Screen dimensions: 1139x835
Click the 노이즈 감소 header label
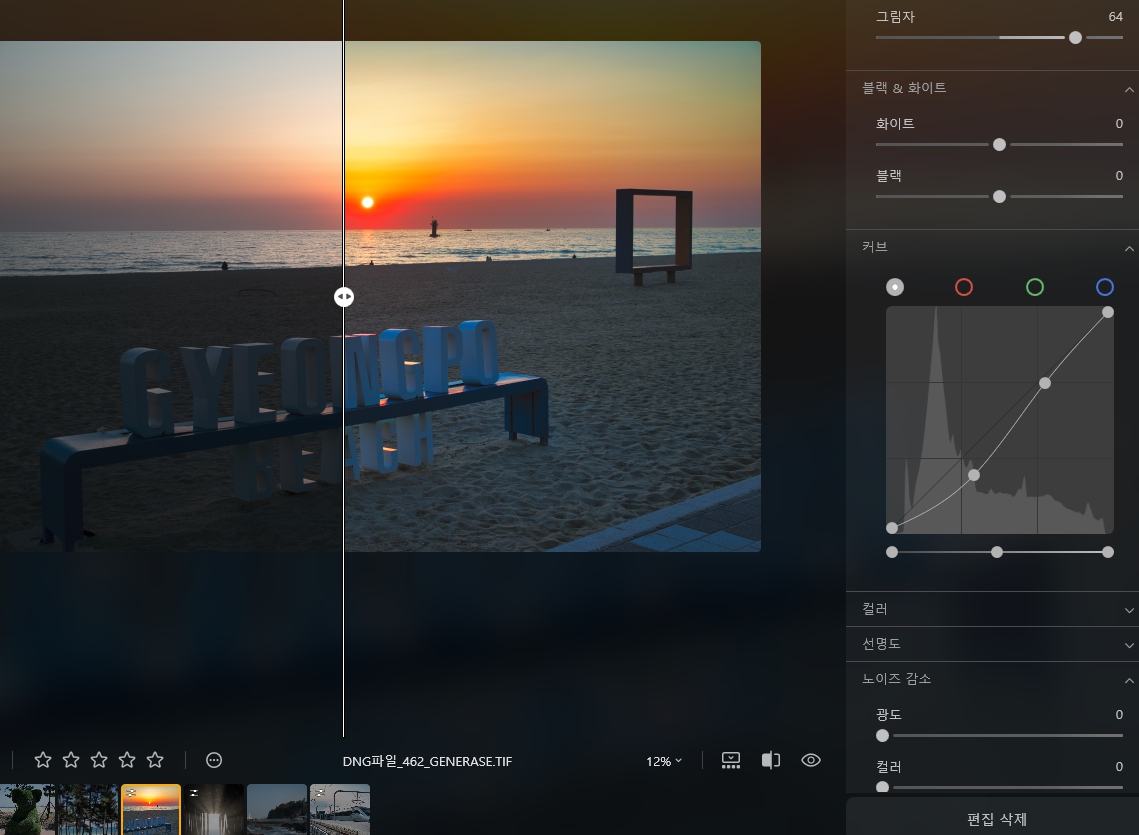(896, 679)
